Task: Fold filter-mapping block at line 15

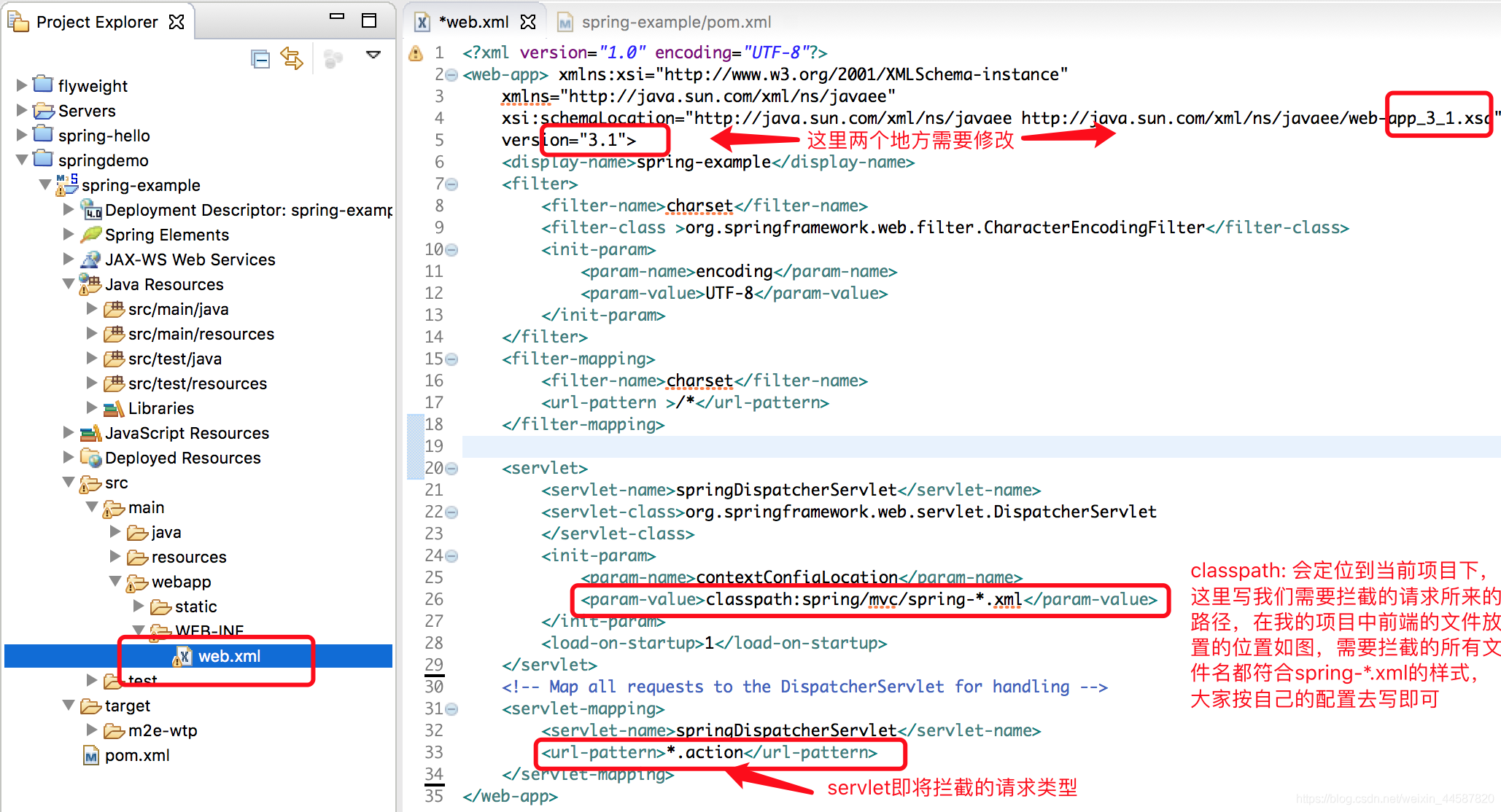Action: 451,359
